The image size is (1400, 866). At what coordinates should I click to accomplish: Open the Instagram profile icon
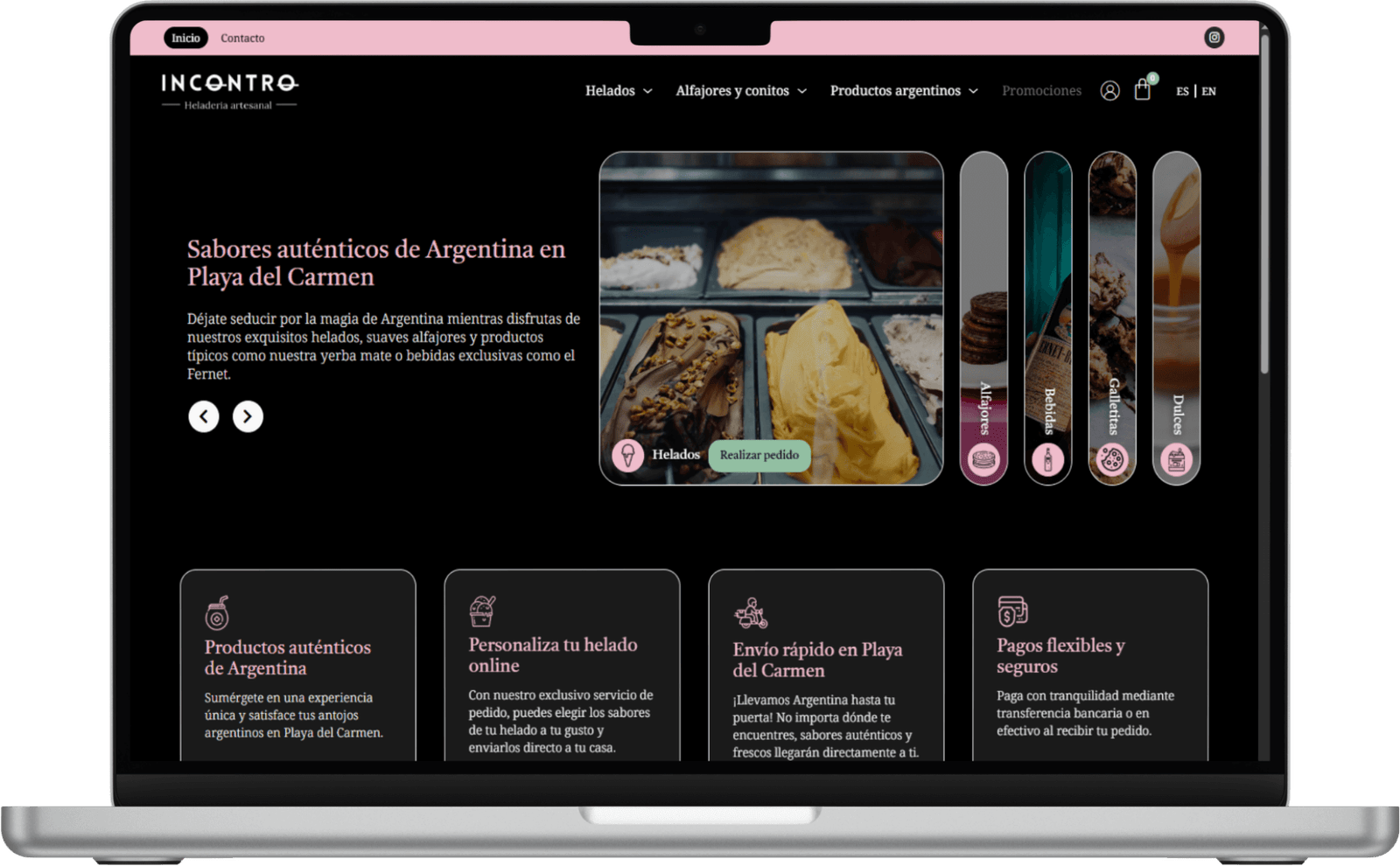pyautogui.click(x=1214, y=38)
